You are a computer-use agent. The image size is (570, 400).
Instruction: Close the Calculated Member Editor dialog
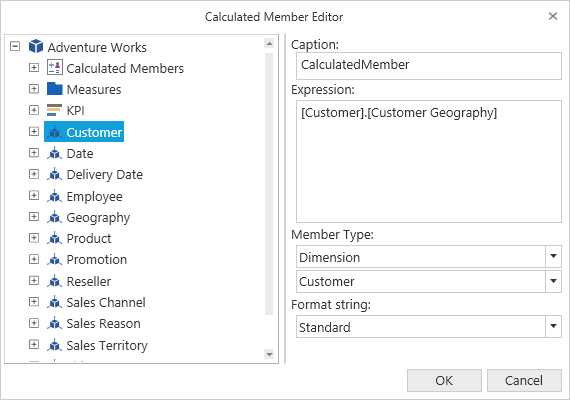click(553, 16)
